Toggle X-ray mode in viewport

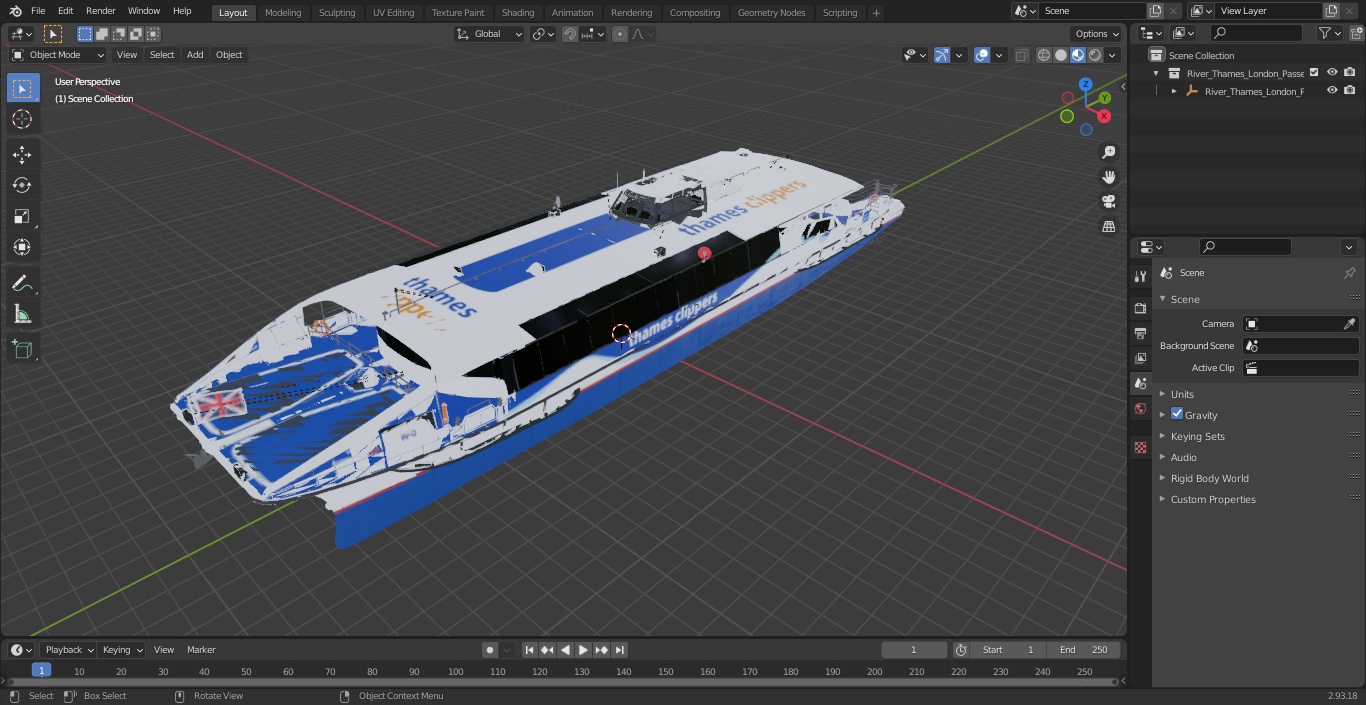pos(1021,56)
